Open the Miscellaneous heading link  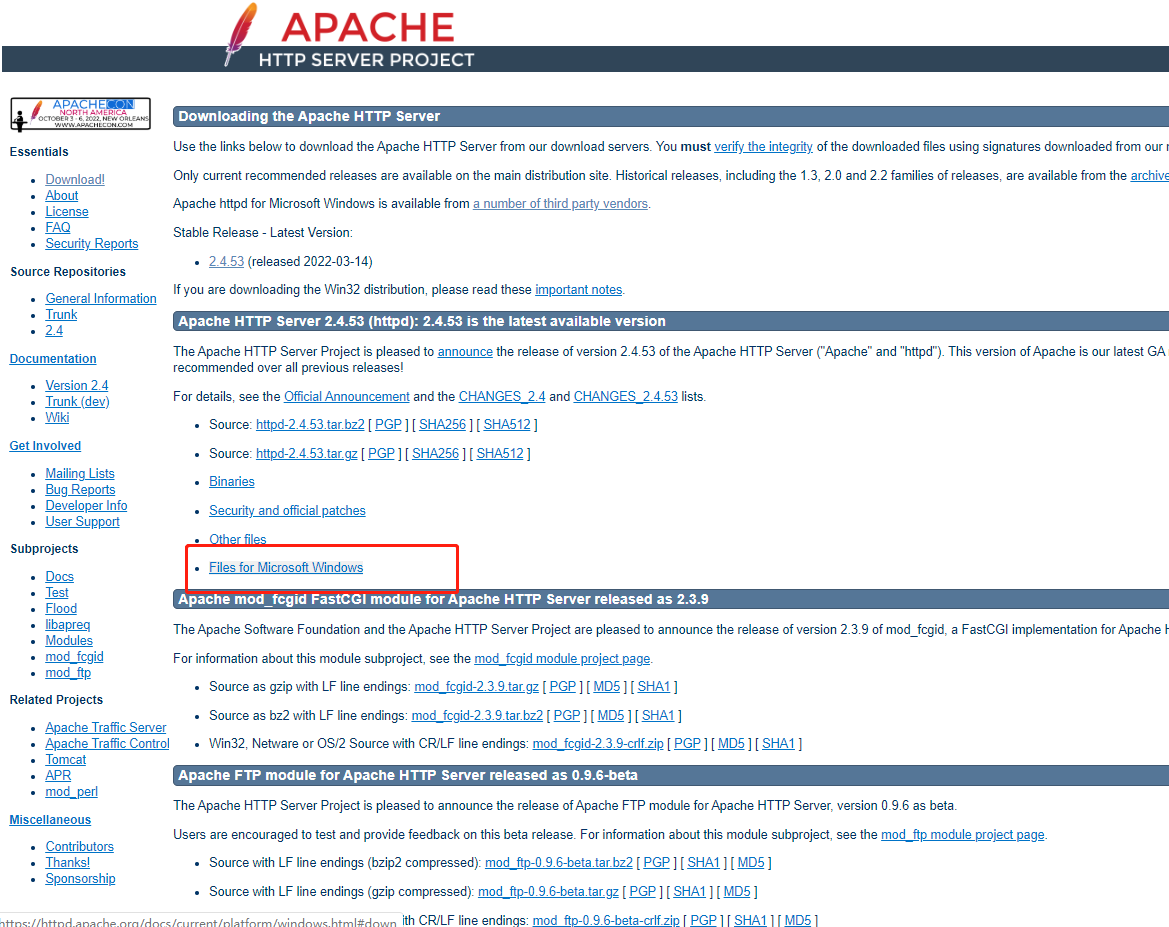click(50, 820)
